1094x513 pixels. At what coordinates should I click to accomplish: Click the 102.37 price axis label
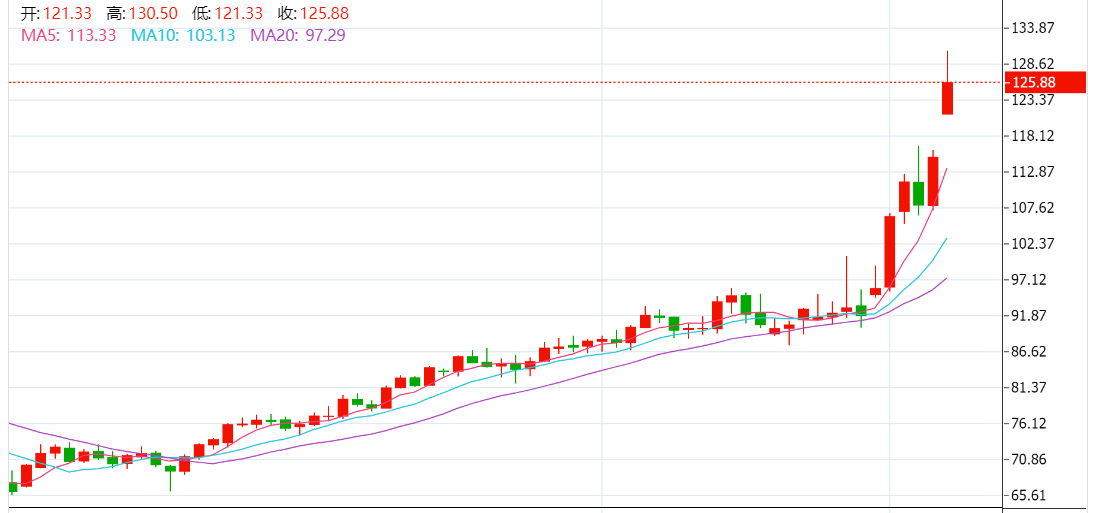coord(1033,244)
